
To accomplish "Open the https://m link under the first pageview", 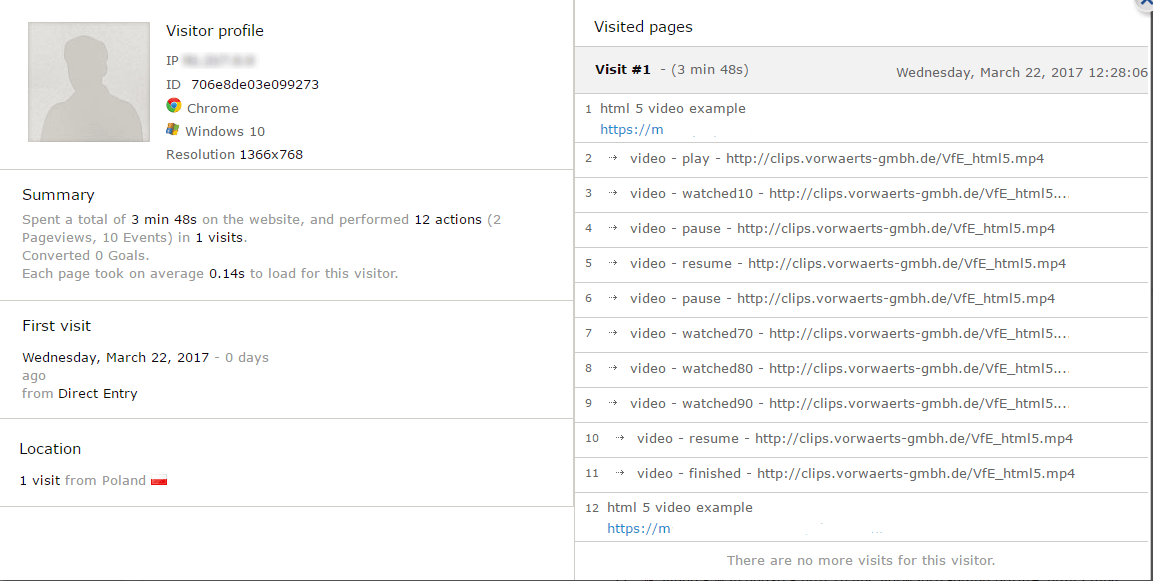I will click(631, 129).
